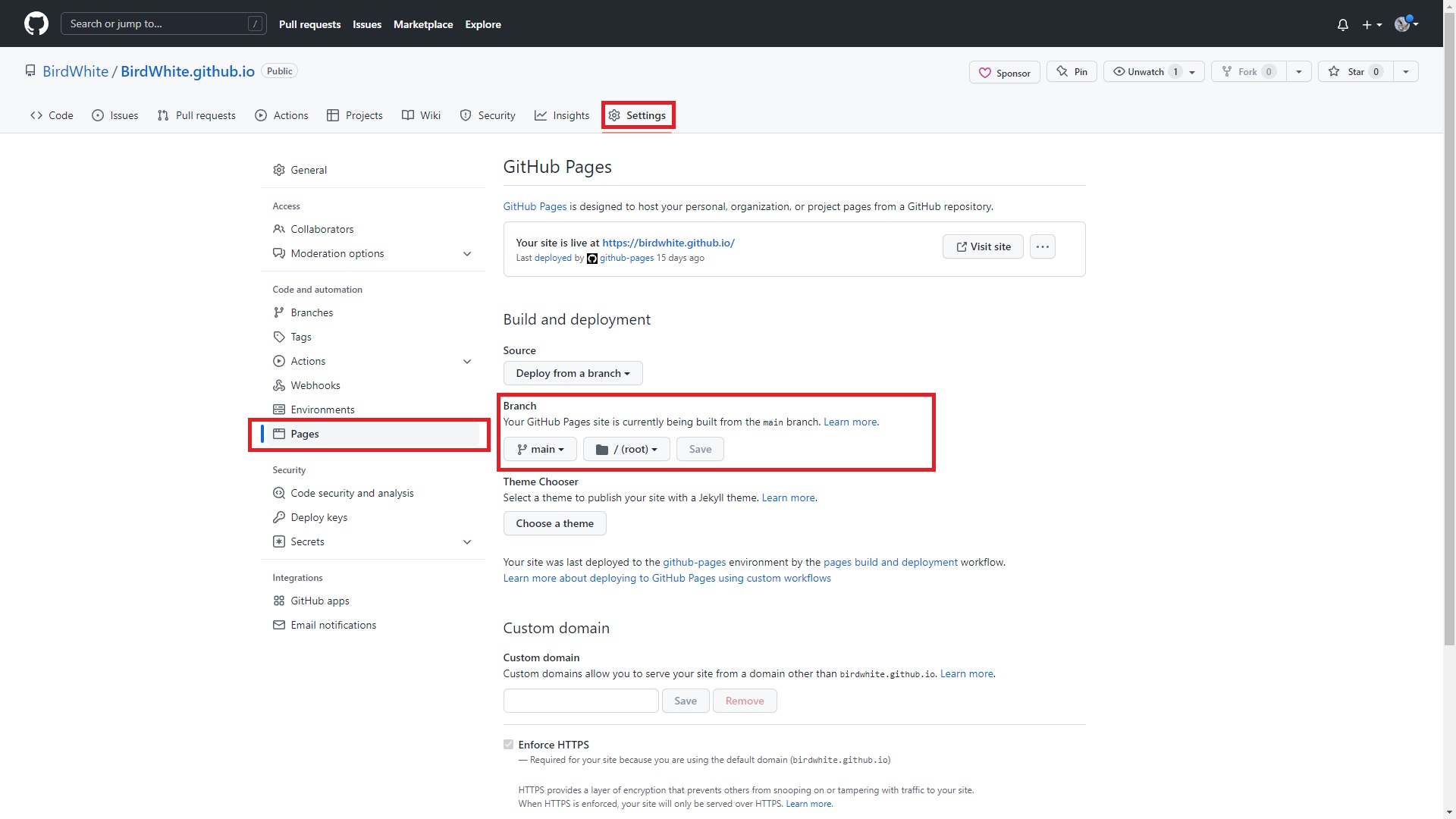Open Webhooks settings page
The width and height of the screenshot is (1456, 819).
point(315,385)
